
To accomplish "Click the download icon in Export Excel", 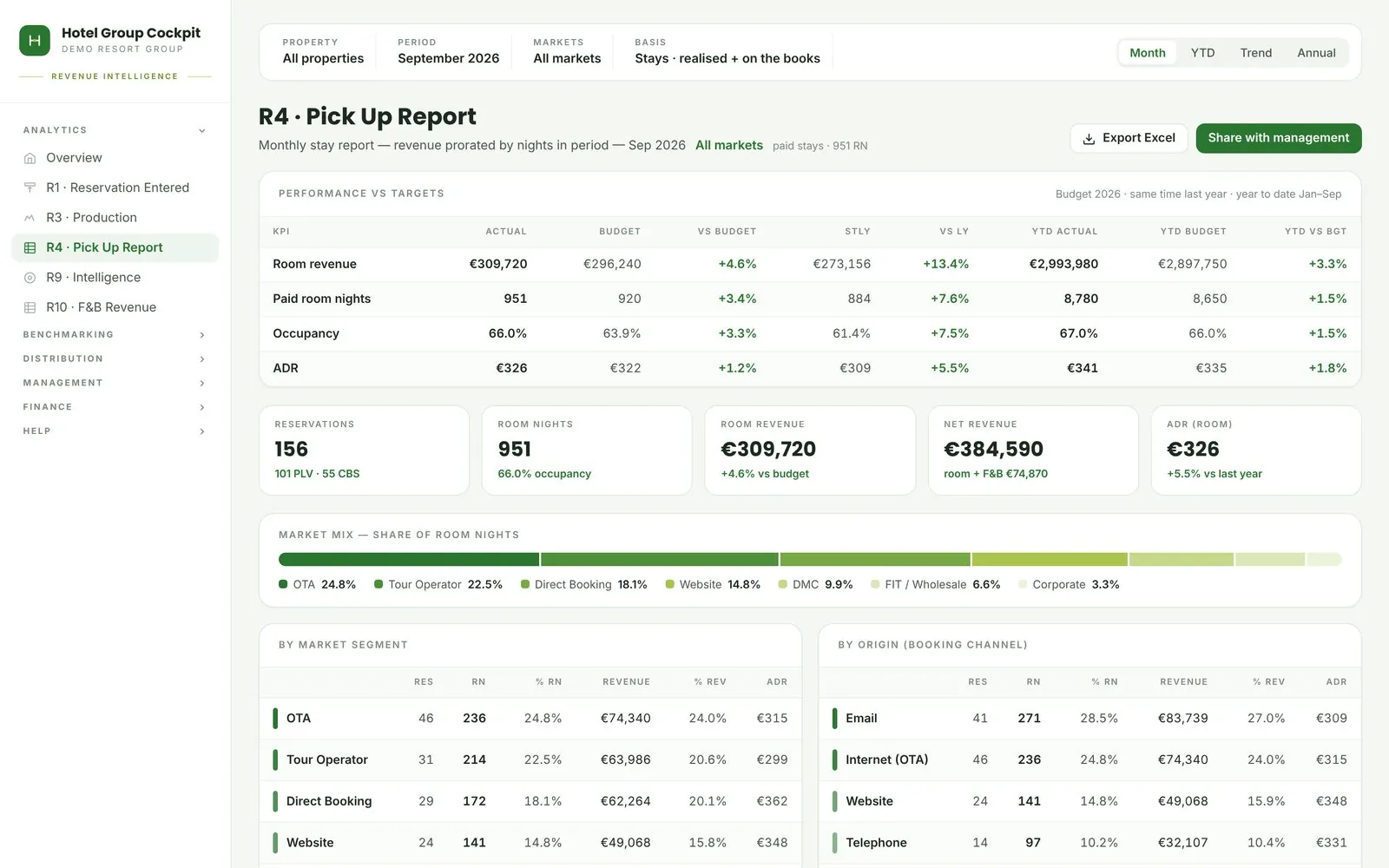I will pos(1089,138).
